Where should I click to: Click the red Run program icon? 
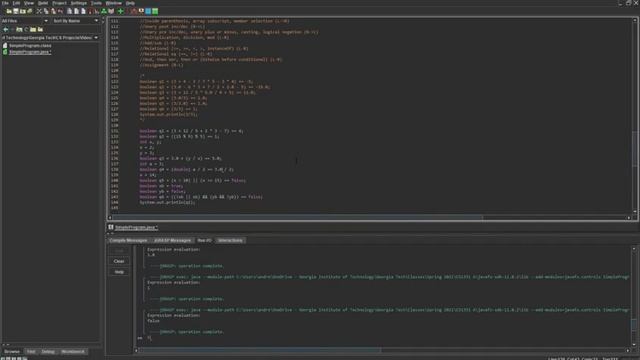click(x=134, y=11)
